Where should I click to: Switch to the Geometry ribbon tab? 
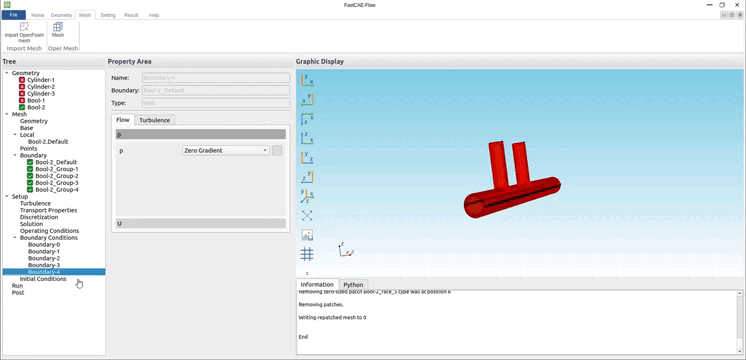tap(61, 15)
